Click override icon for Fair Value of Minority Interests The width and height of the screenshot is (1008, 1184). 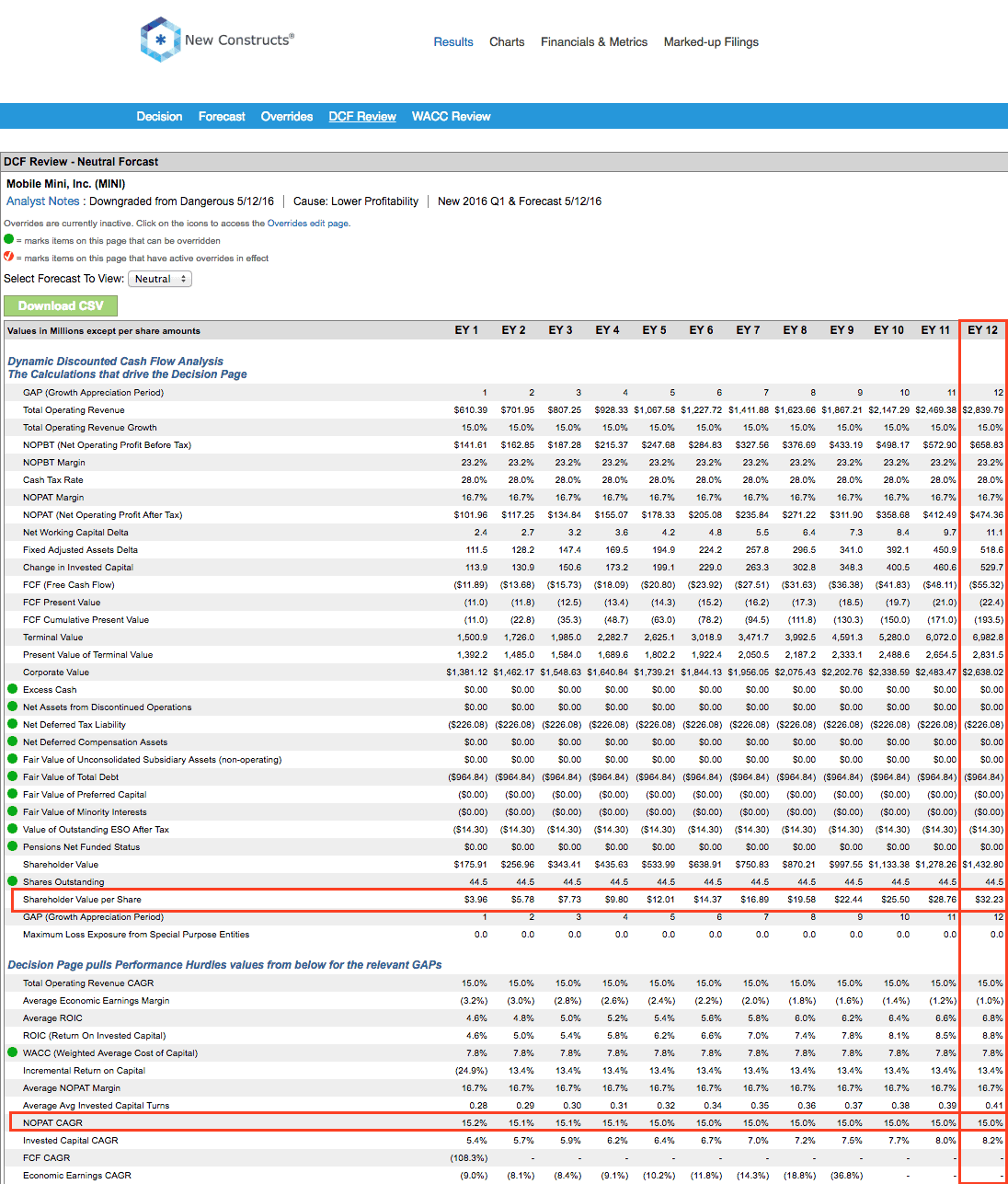[13, 811]
